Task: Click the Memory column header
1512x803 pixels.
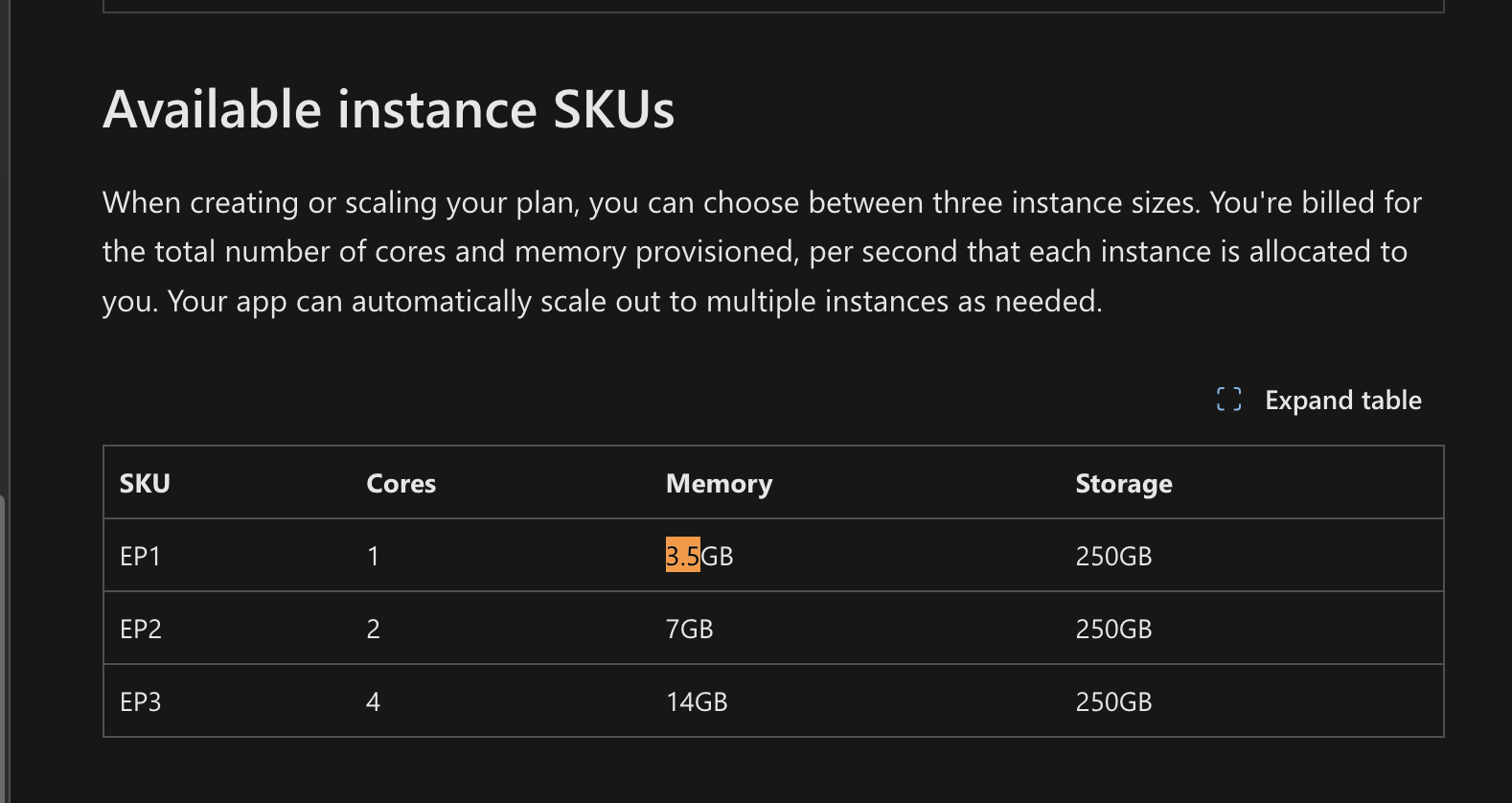Action: coord(720,484)
